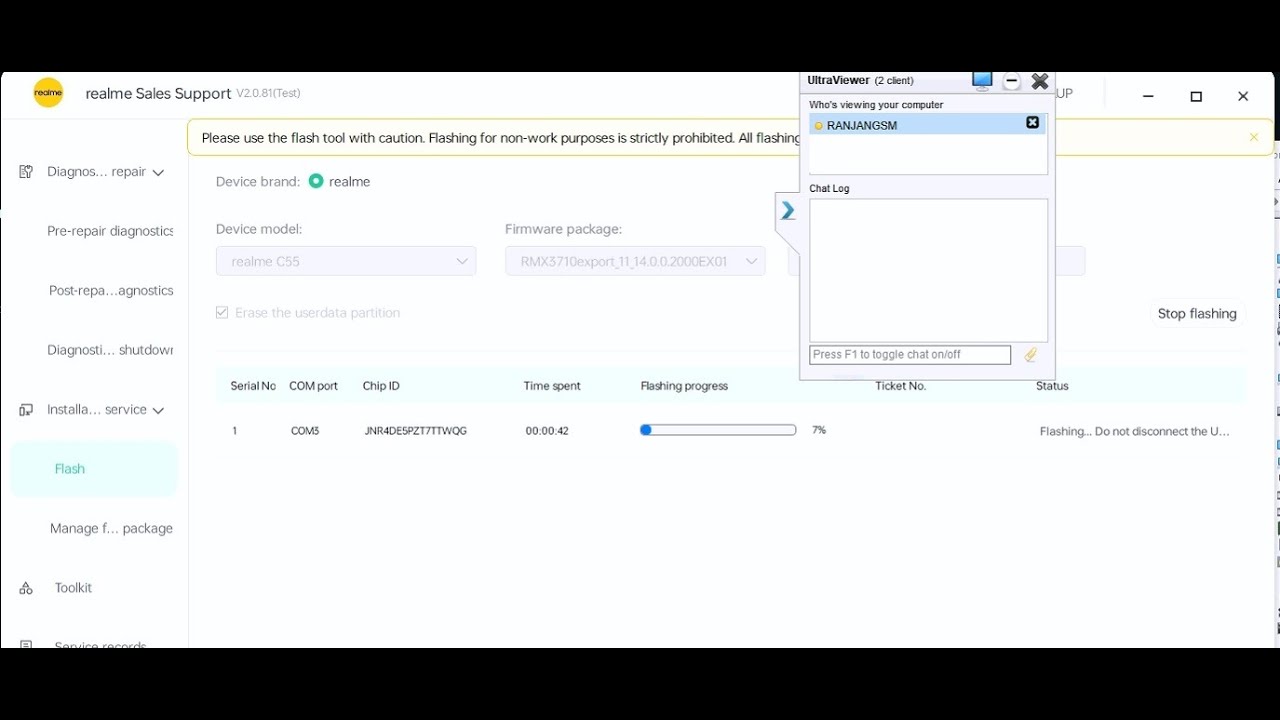Open the Toolkit icon in sidebar
1280x720 pixels.
[x=26, y=588]
